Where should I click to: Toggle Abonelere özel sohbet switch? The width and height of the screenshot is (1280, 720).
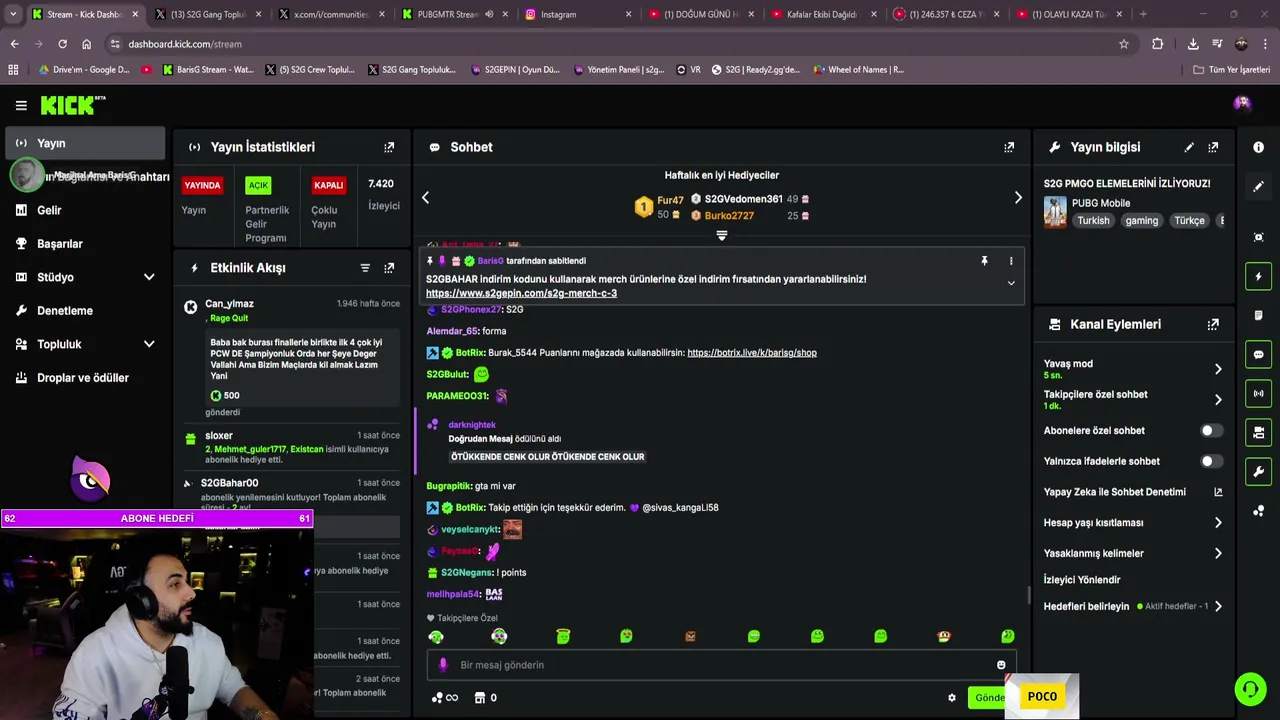pos(1210,431)
